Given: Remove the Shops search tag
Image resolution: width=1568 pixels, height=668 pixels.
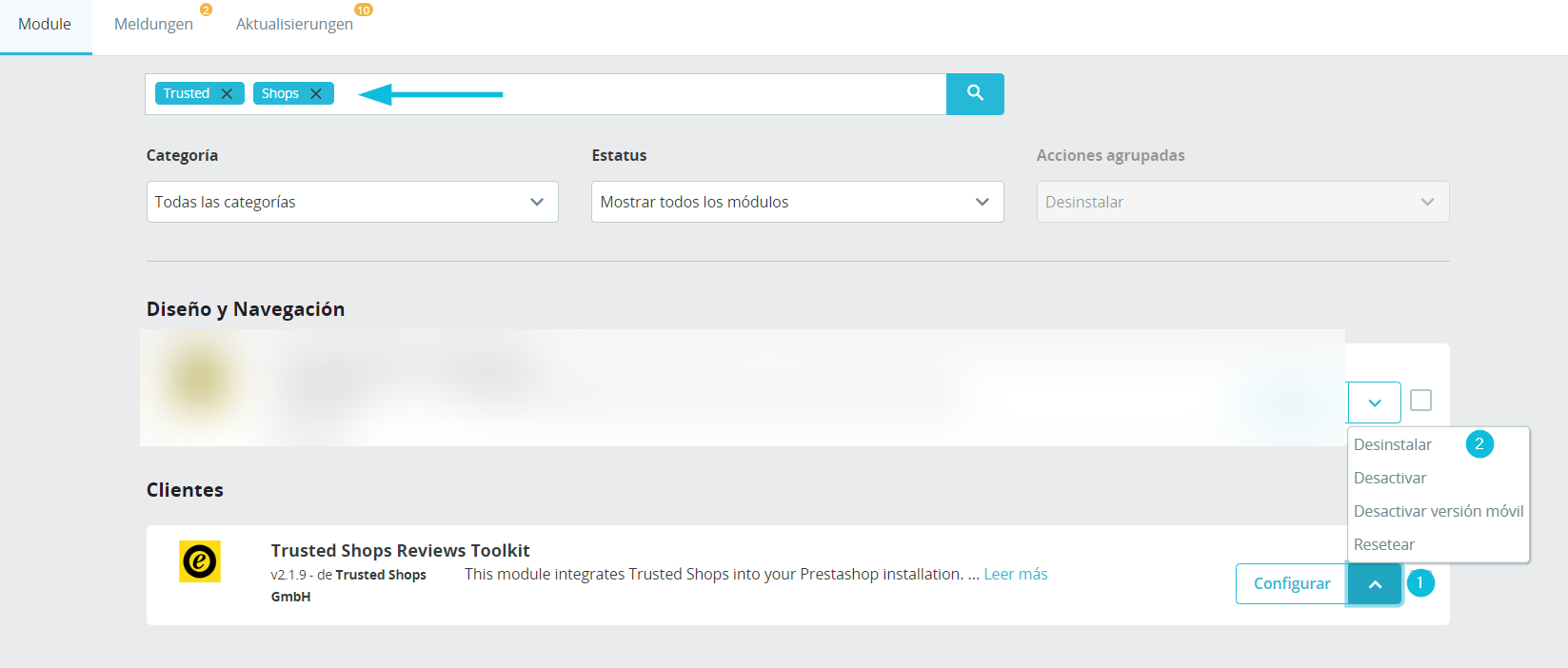Looking at the screenshot, I should point(316,93).
